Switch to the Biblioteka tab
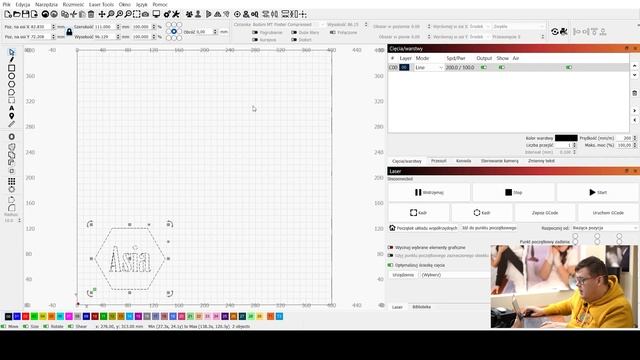Viewport: 640px width, 360px height. pos(421,307)
